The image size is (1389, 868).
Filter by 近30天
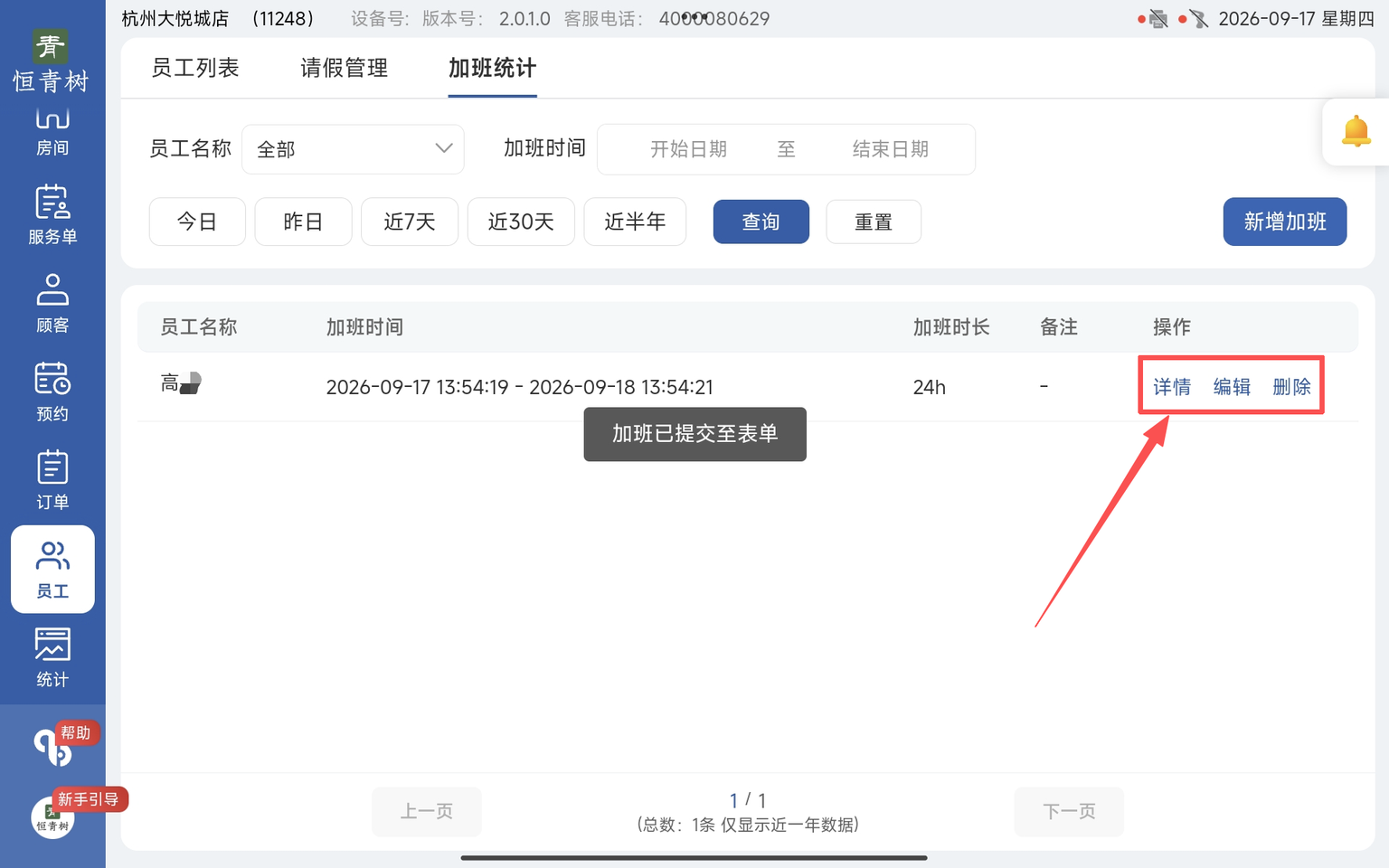tap(521, 222)
